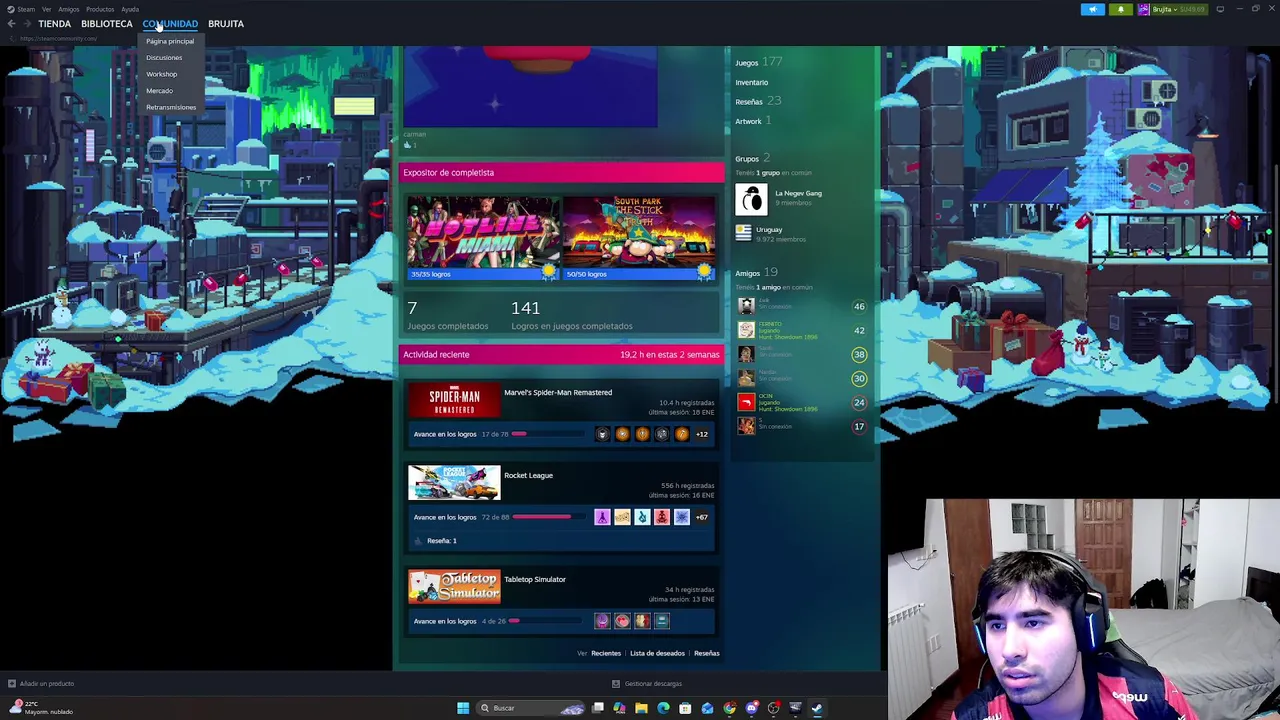Reload the page with the refresh icon
Image resolution: width=1280 pixels, height=720 pixels.
(11, 39)
